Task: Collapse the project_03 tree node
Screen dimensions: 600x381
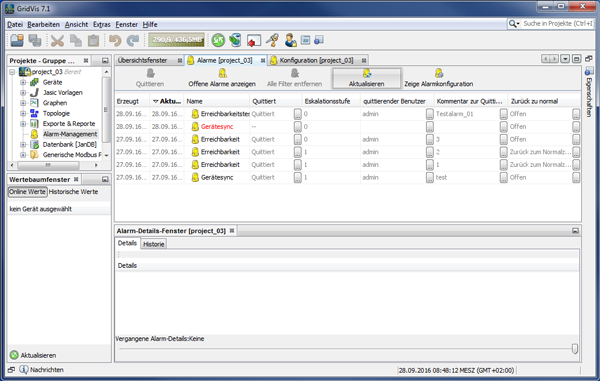Action: (12, 72)
